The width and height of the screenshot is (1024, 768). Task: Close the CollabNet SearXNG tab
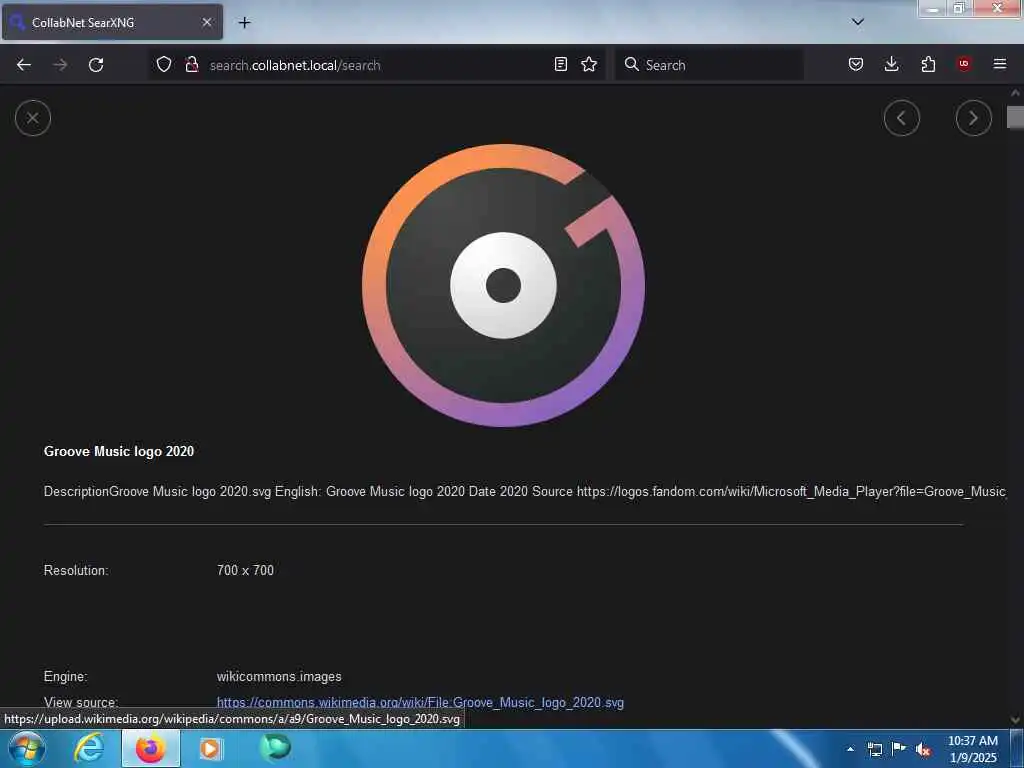pos(206,22)
